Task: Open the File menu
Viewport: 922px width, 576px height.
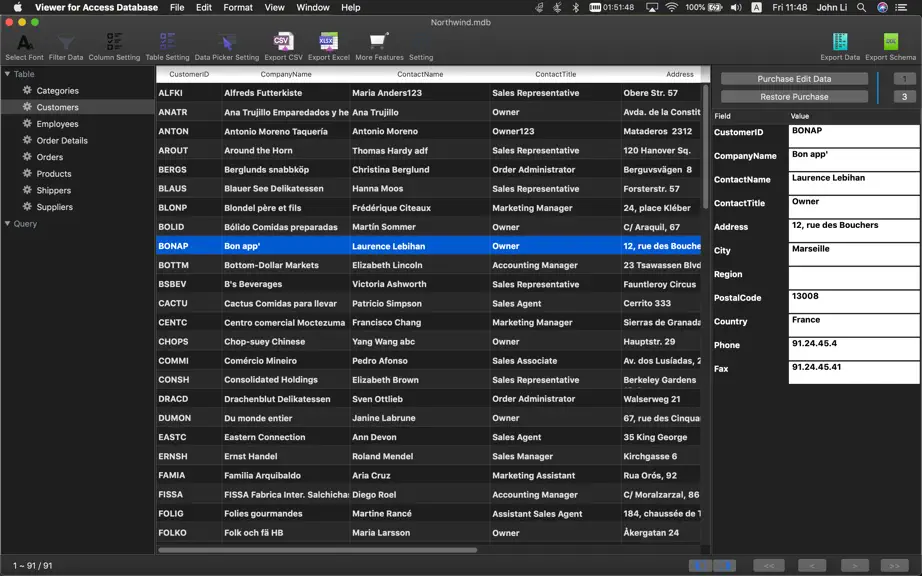Action: click(x=177, y=7)
